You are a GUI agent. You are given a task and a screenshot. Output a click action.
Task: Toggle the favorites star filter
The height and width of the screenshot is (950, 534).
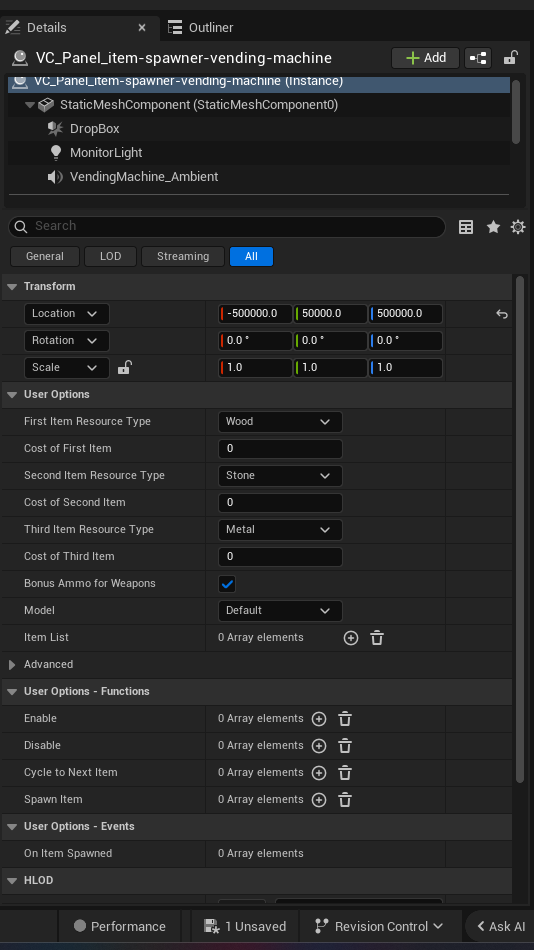pos(493,227)
